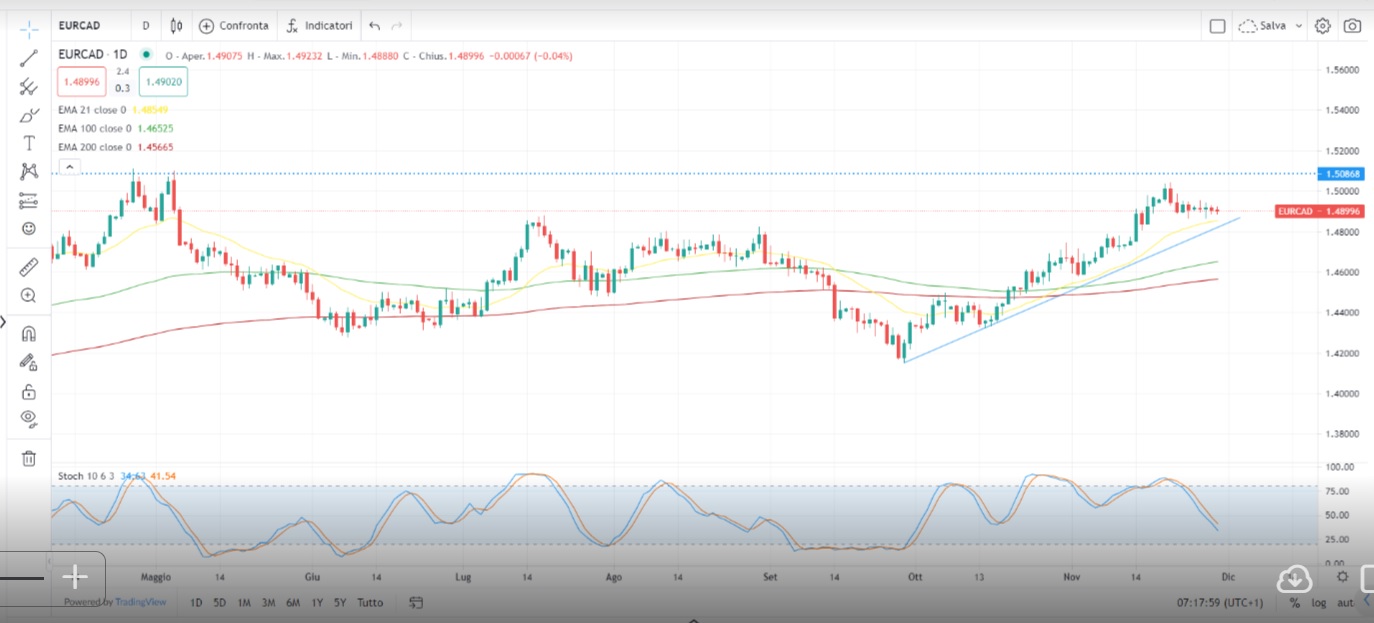1374x623 pixels.
Task: Toggle lock all drawing tools
Action: (x=29, y=391)
